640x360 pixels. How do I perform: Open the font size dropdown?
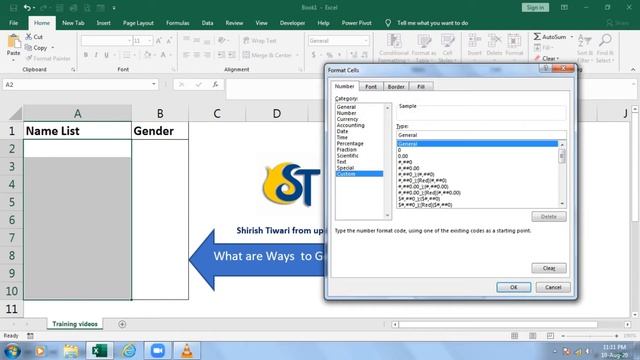(149, 41)
